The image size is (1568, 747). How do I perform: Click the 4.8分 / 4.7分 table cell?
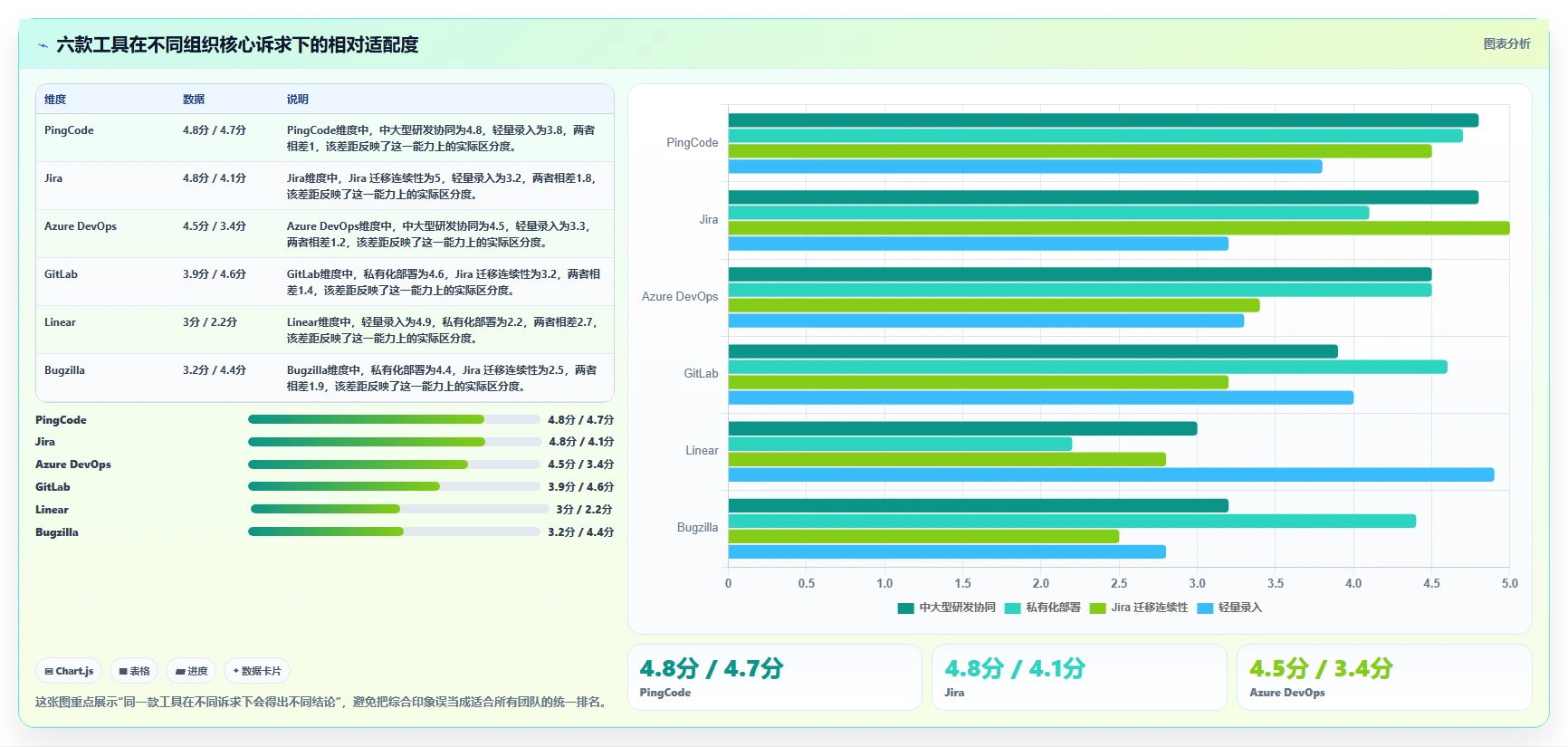tap(215, 130)
